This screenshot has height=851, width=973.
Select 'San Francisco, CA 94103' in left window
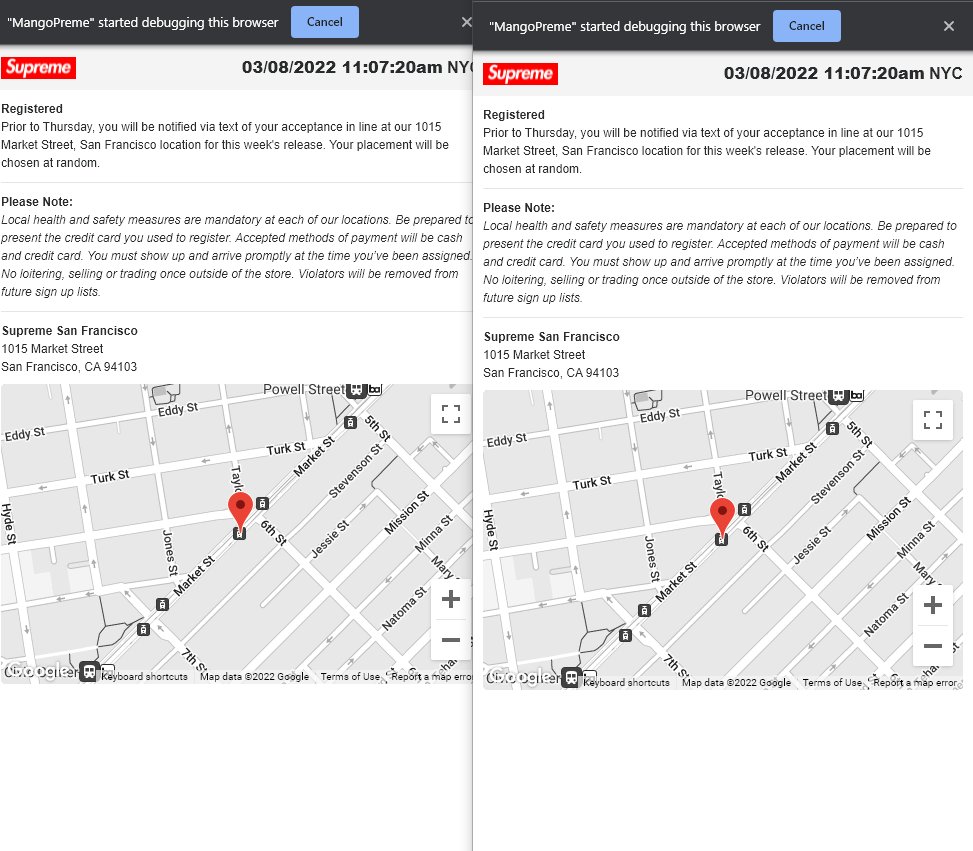pyautogui.click(x=69, y=367)
